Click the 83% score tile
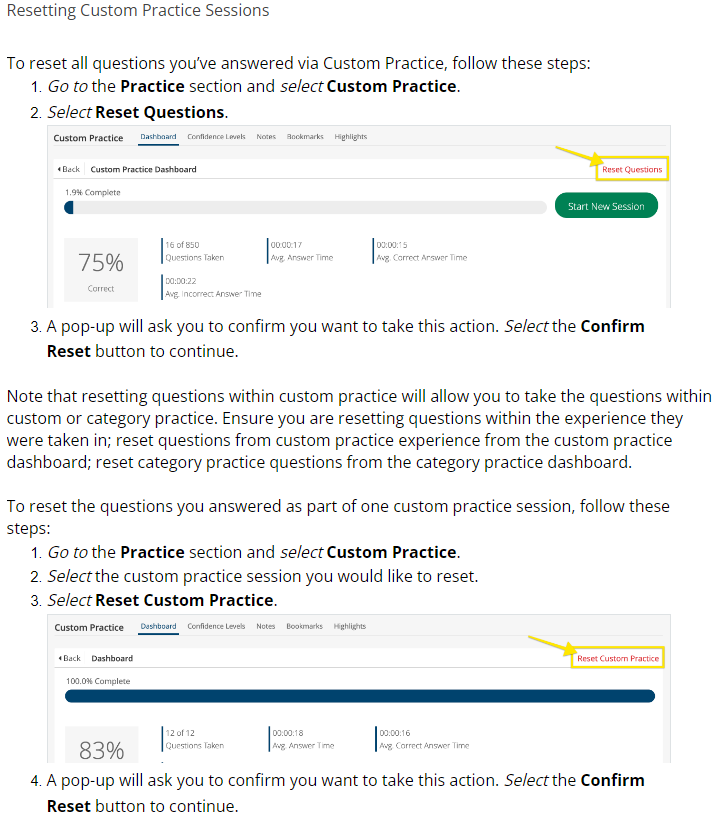The image size is (715, 820). tap(101, 748)
